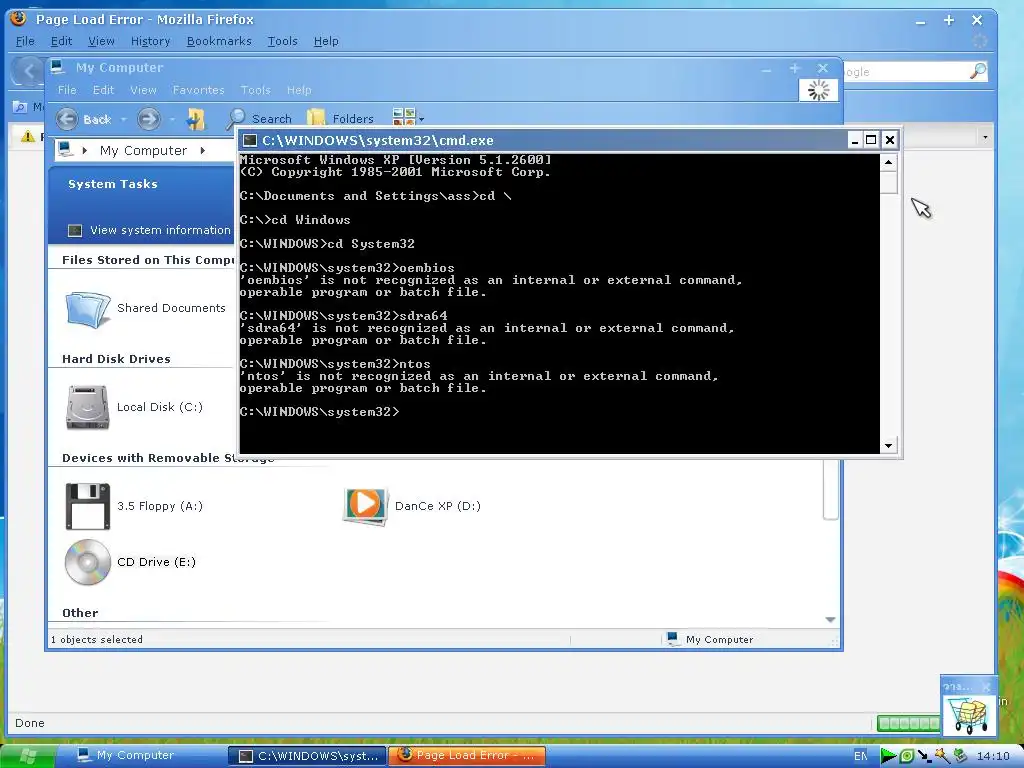Click the magic wand tray icon
Viewport: 1024px width, 768px height.
tap(941, 756)
